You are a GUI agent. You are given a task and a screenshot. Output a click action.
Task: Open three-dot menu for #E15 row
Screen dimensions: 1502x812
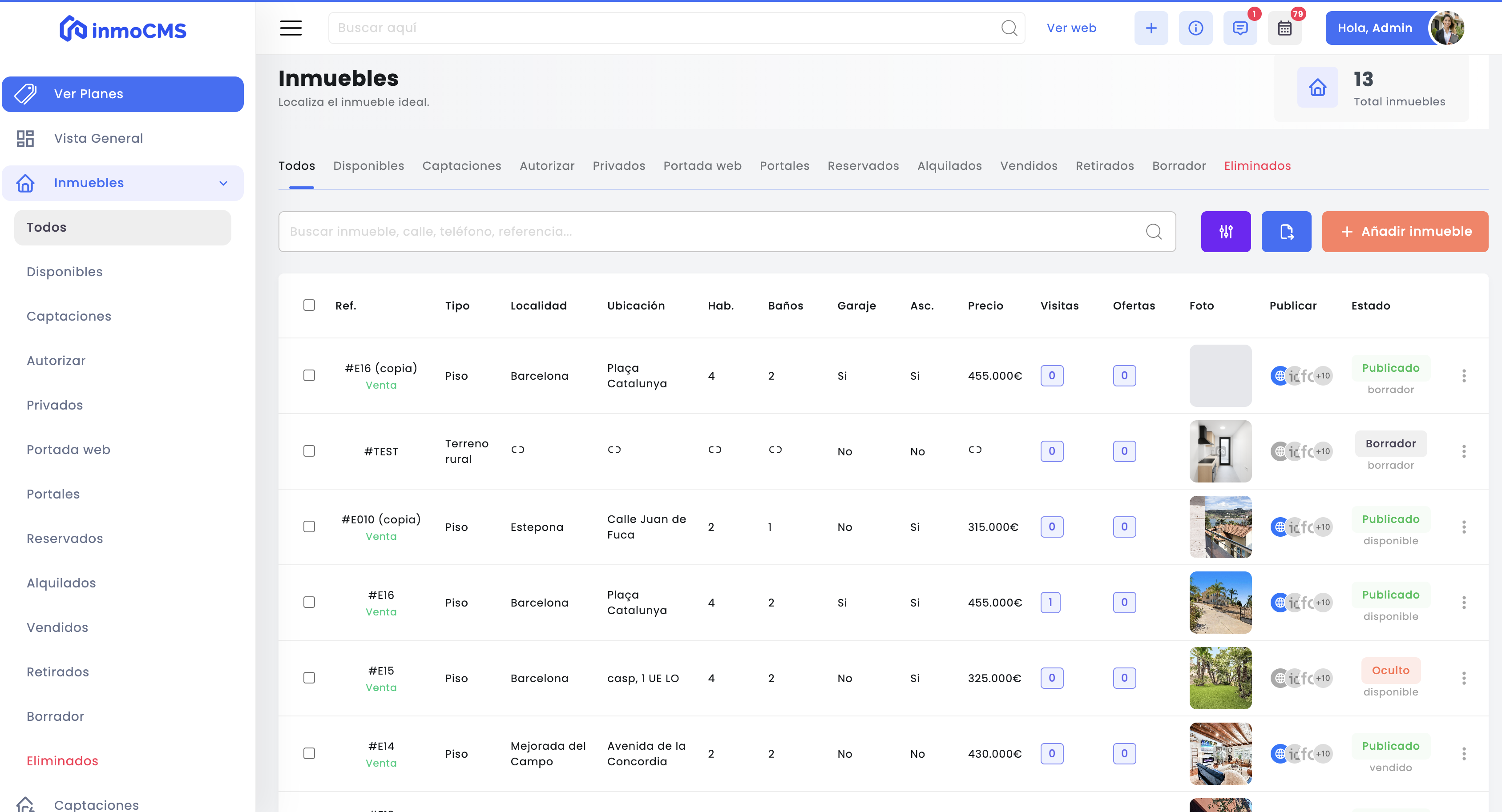point(1464,678)
